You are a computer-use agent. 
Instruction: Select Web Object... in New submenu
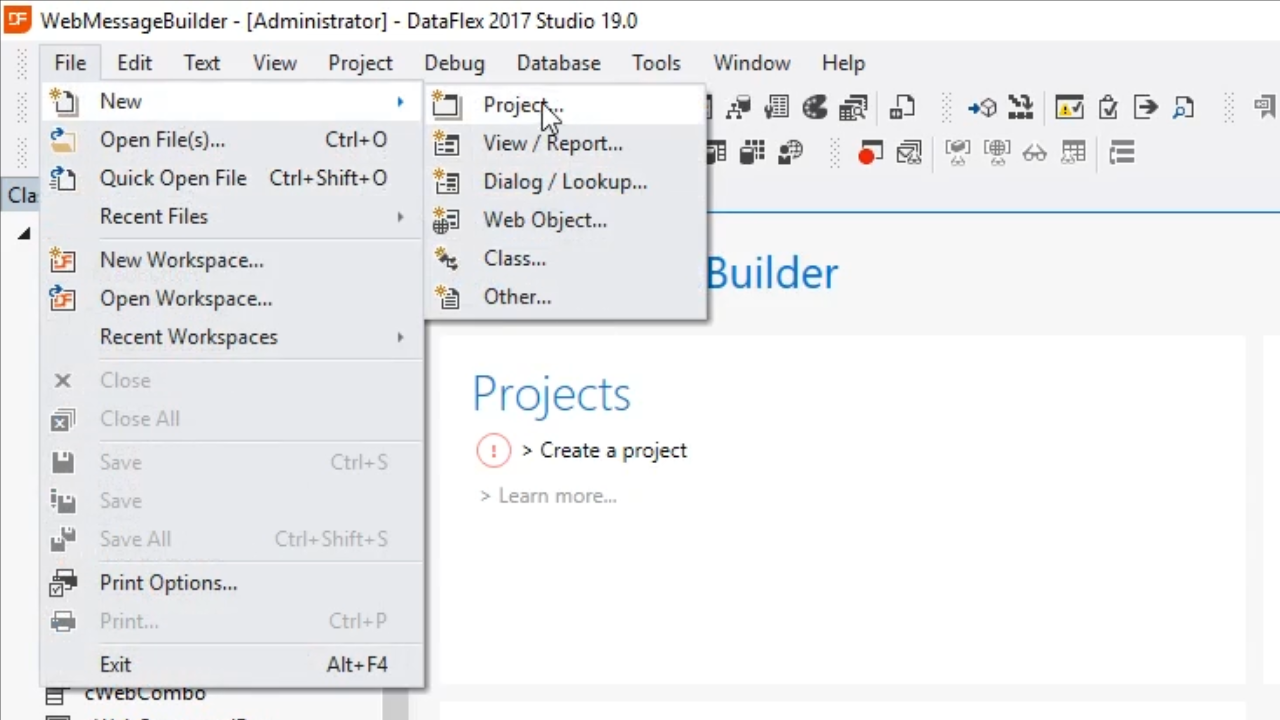pyautogui.click(x=544, y=220)
